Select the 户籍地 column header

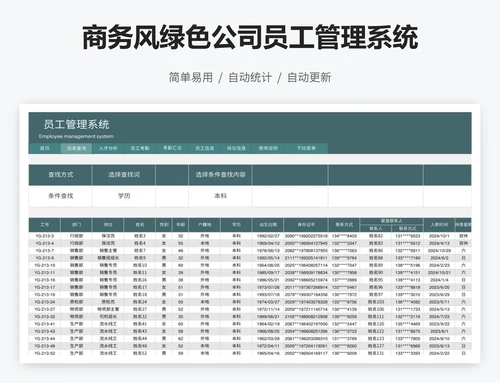pos(204,225)
